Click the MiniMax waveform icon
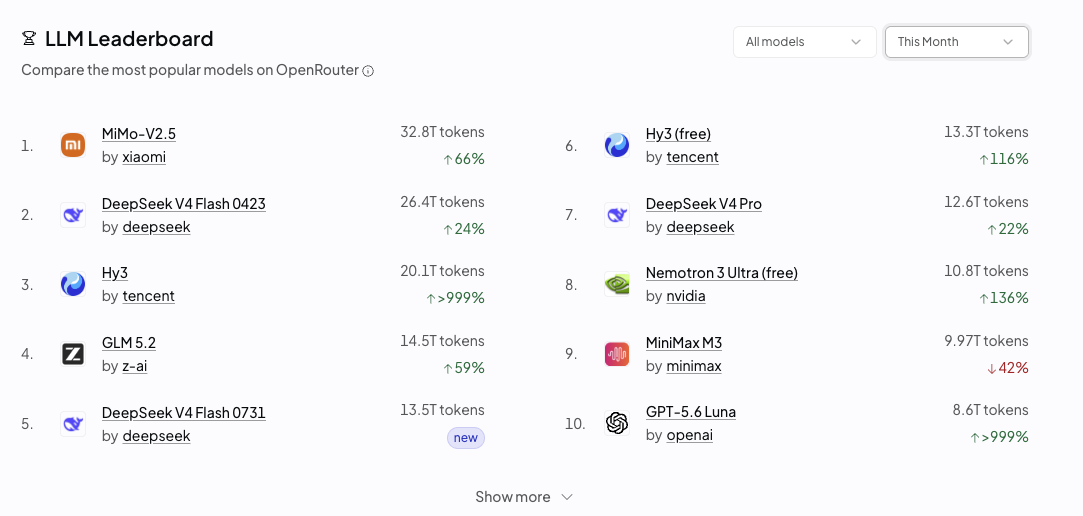 coord(617,354)
